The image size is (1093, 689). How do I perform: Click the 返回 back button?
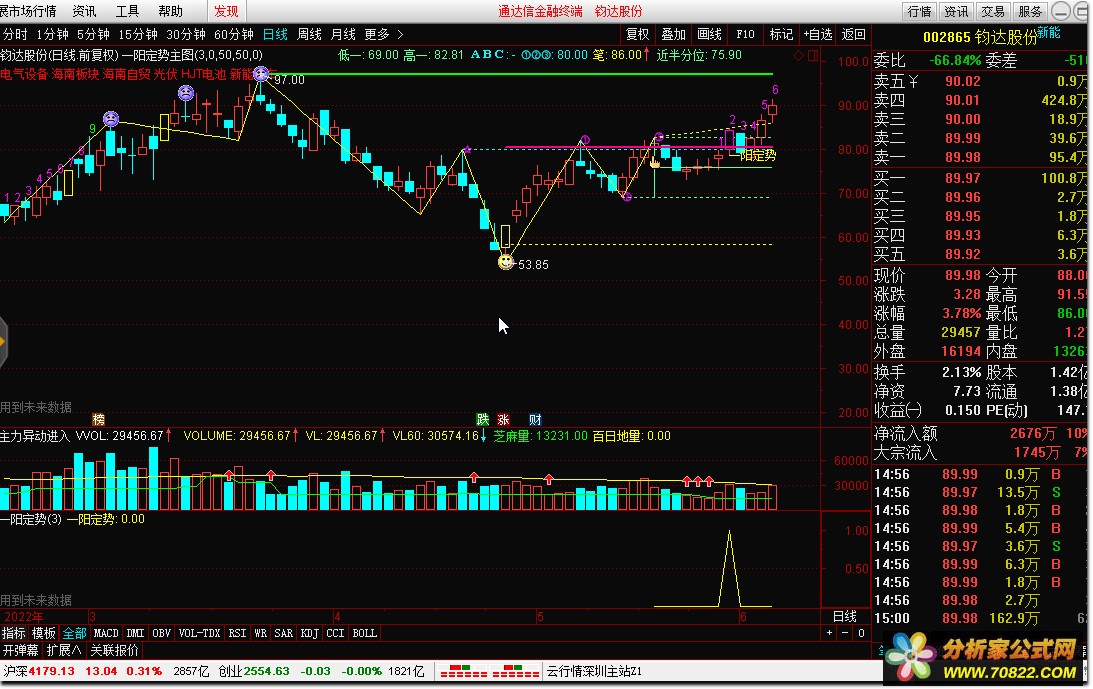853,34
